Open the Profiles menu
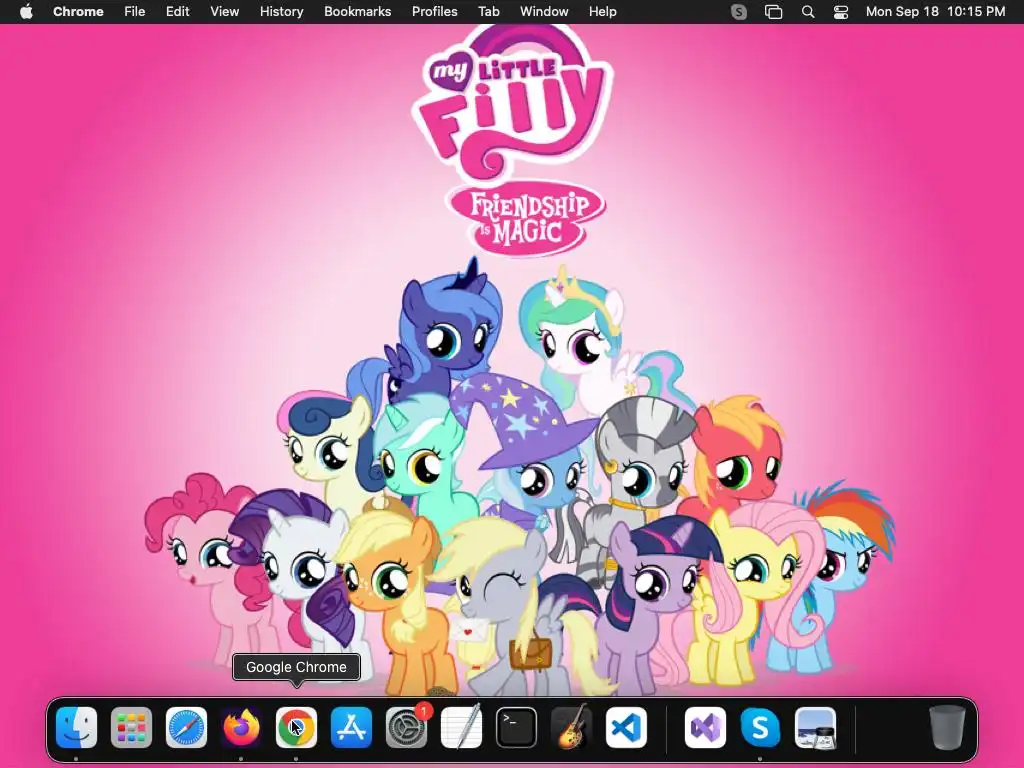The width and height of the screenshot is (1024, 768). 434,12
